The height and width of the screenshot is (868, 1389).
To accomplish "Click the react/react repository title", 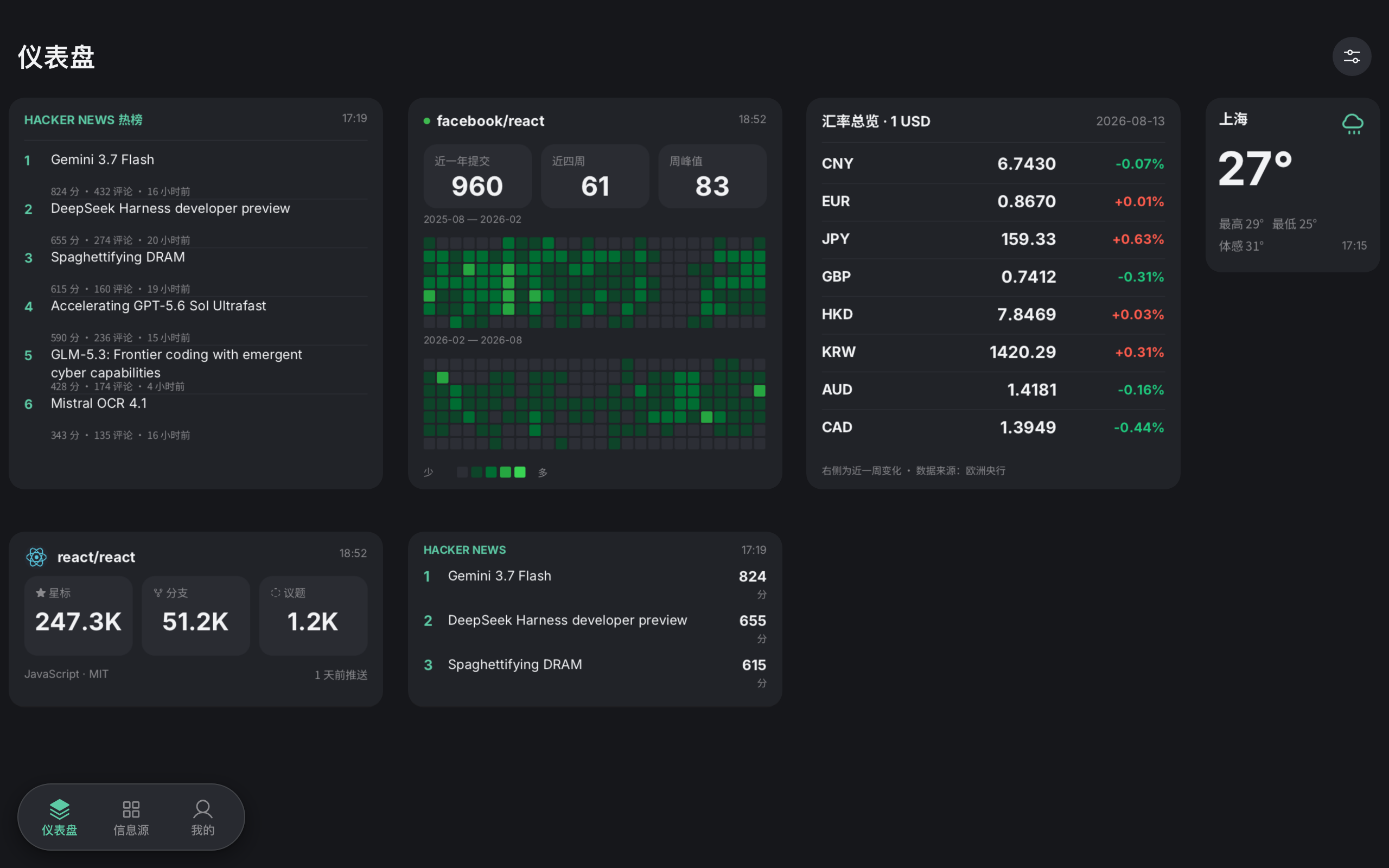I will [x=96, y=557].
